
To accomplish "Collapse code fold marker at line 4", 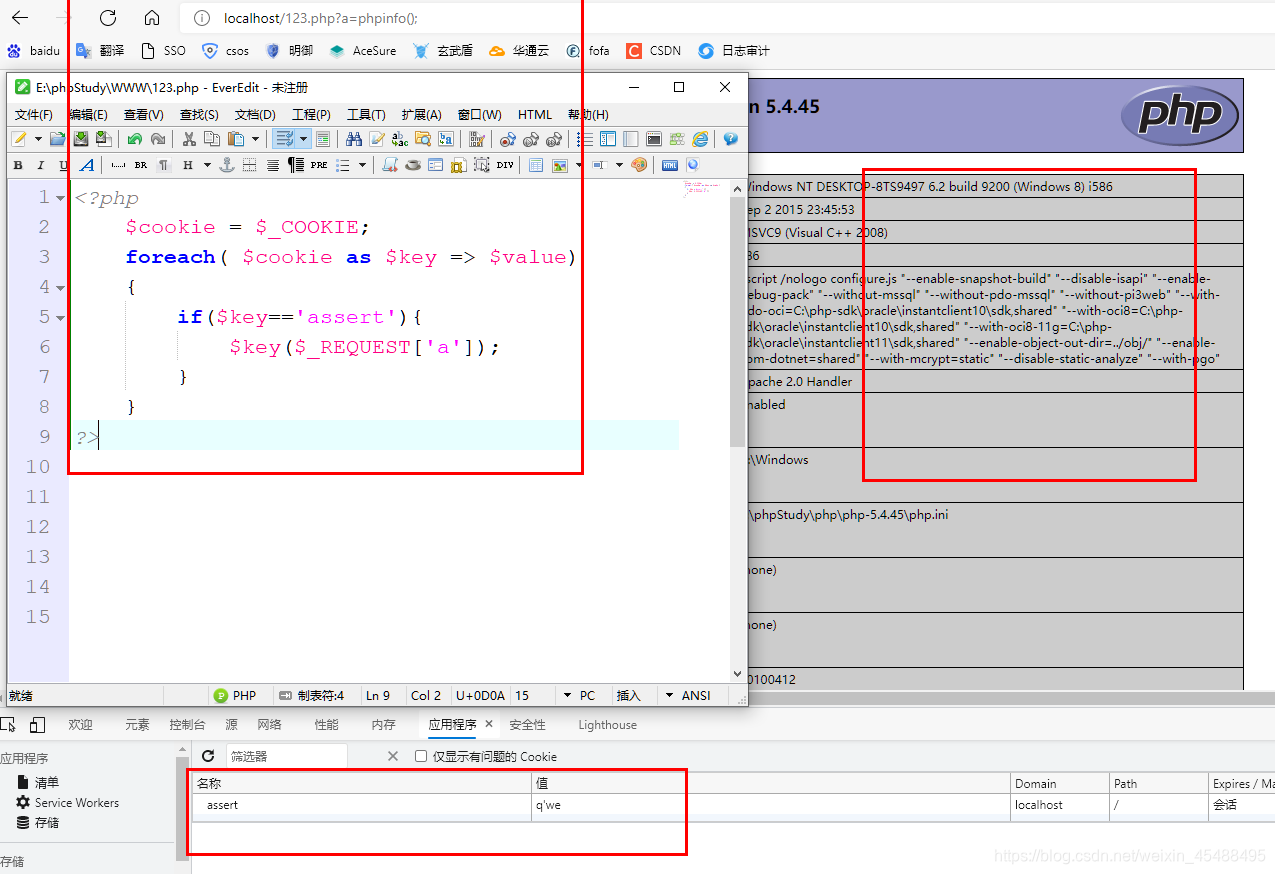I will 61,288.
